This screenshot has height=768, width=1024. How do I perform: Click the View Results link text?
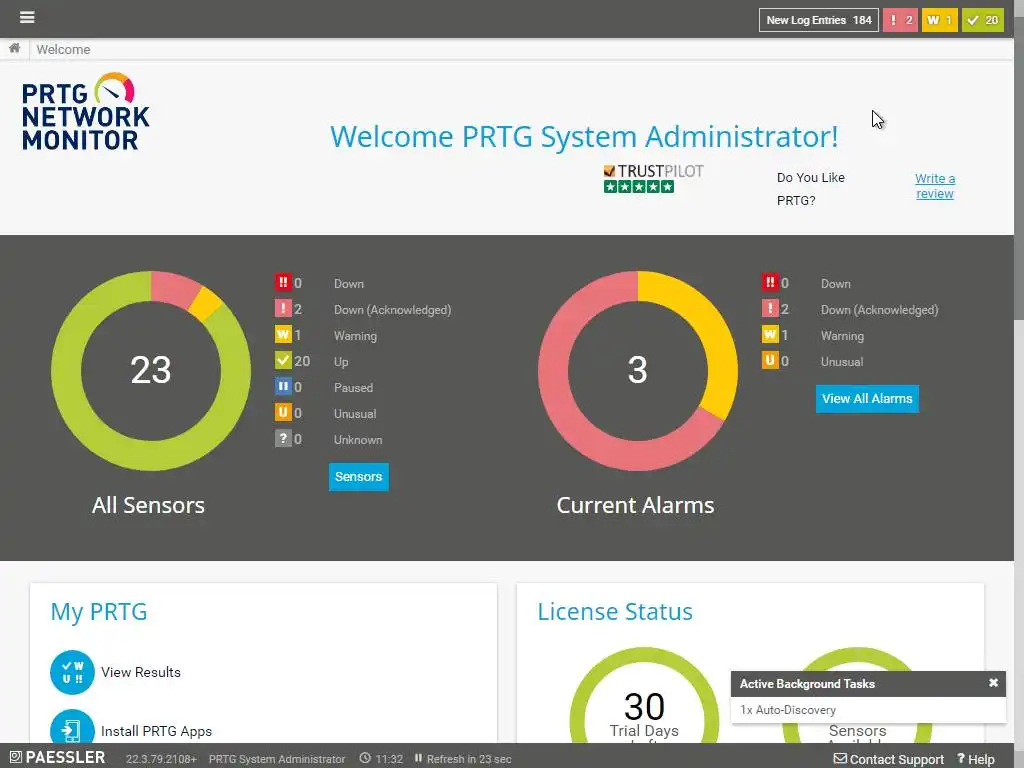(141, 673)
